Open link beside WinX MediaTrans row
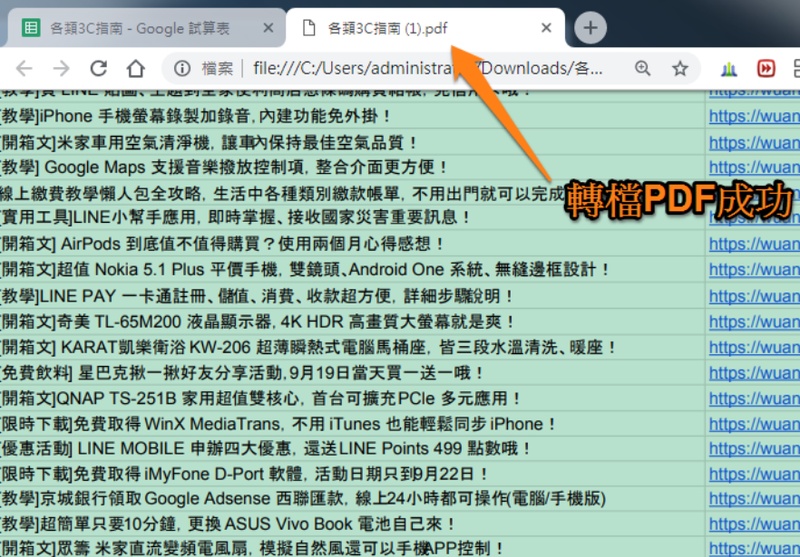Viewport: 800px width, 557px height. point(754,424)
